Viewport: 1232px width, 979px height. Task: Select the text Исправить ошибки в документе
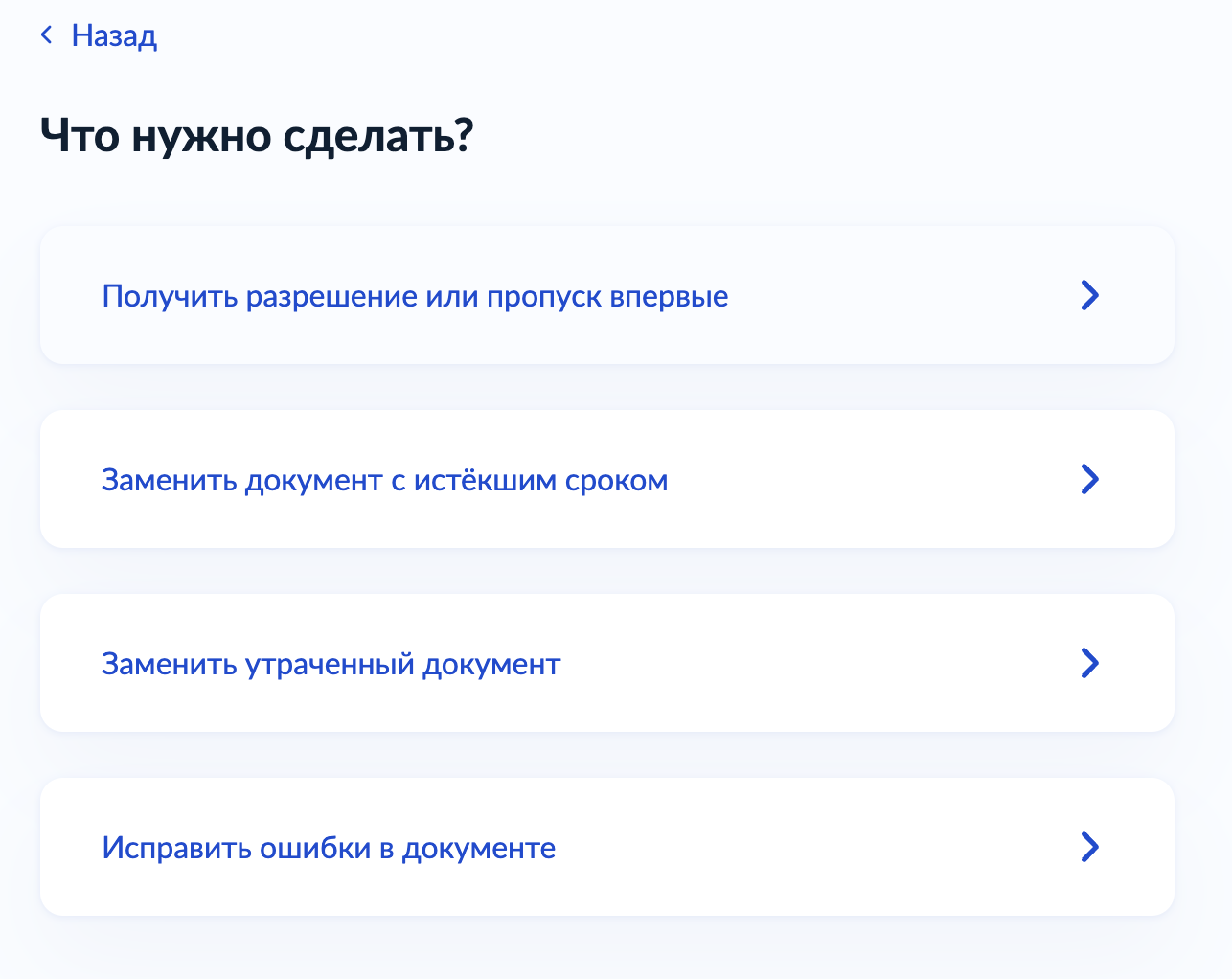click(329, 848)
